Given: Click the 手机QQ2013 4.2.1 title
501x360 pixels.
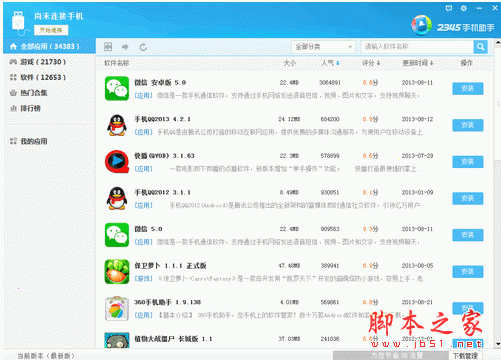Looking at the screenshot, I should tap(162, 119).
